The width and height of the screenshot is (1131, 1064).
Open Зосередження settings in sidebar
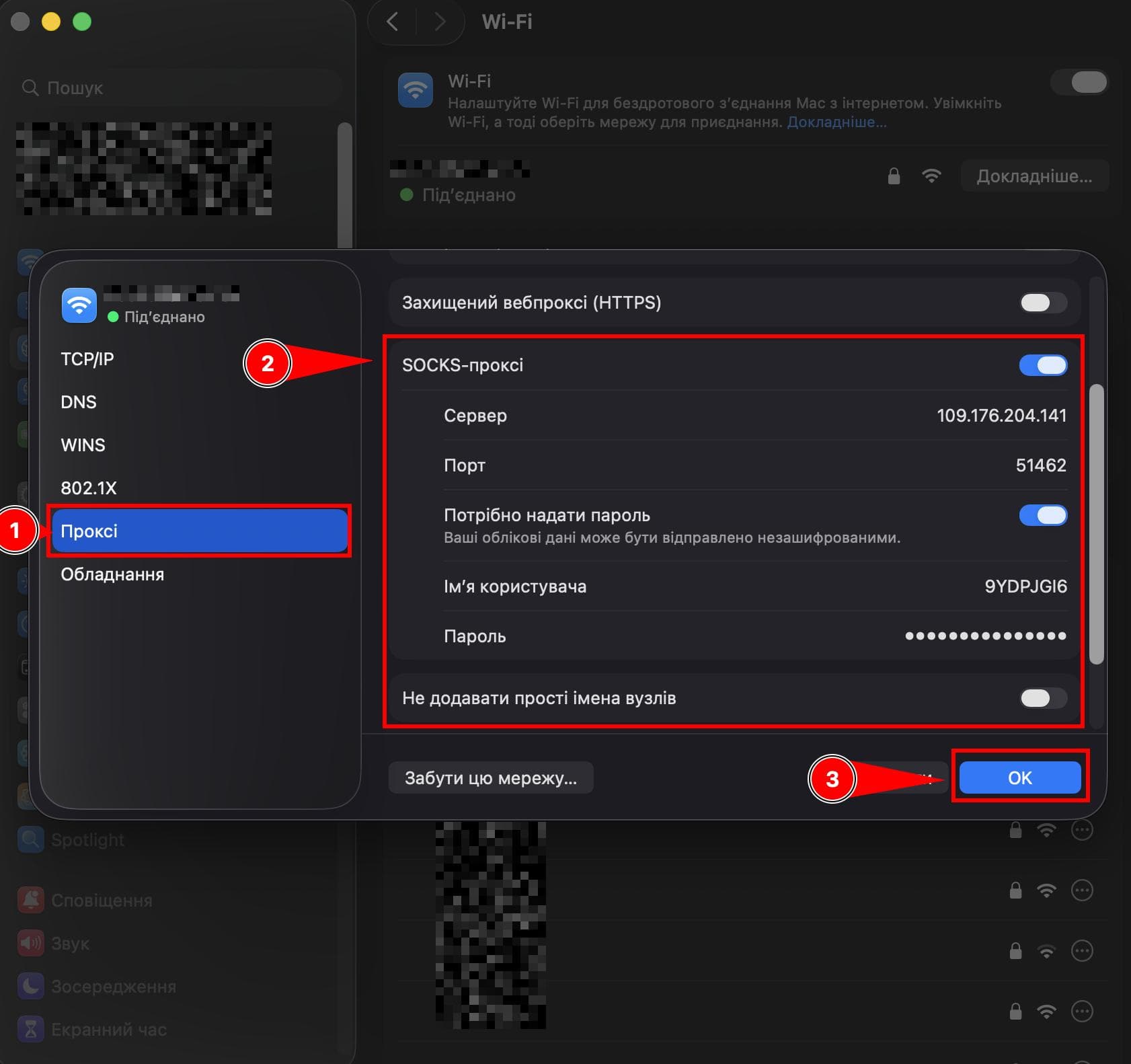point(114,987)
